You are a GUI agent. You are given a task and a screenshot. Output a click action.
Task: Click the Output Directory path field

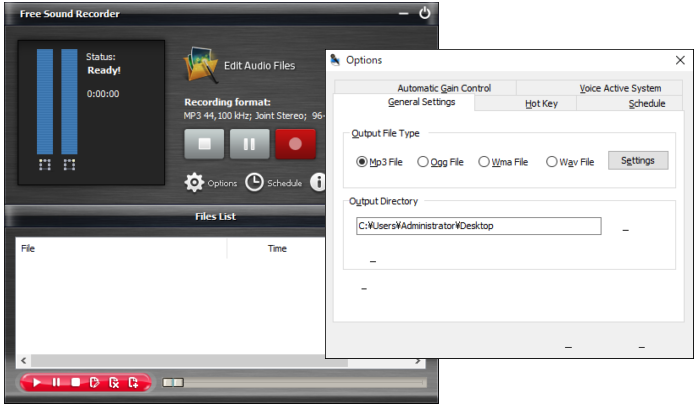coord(478,226)
